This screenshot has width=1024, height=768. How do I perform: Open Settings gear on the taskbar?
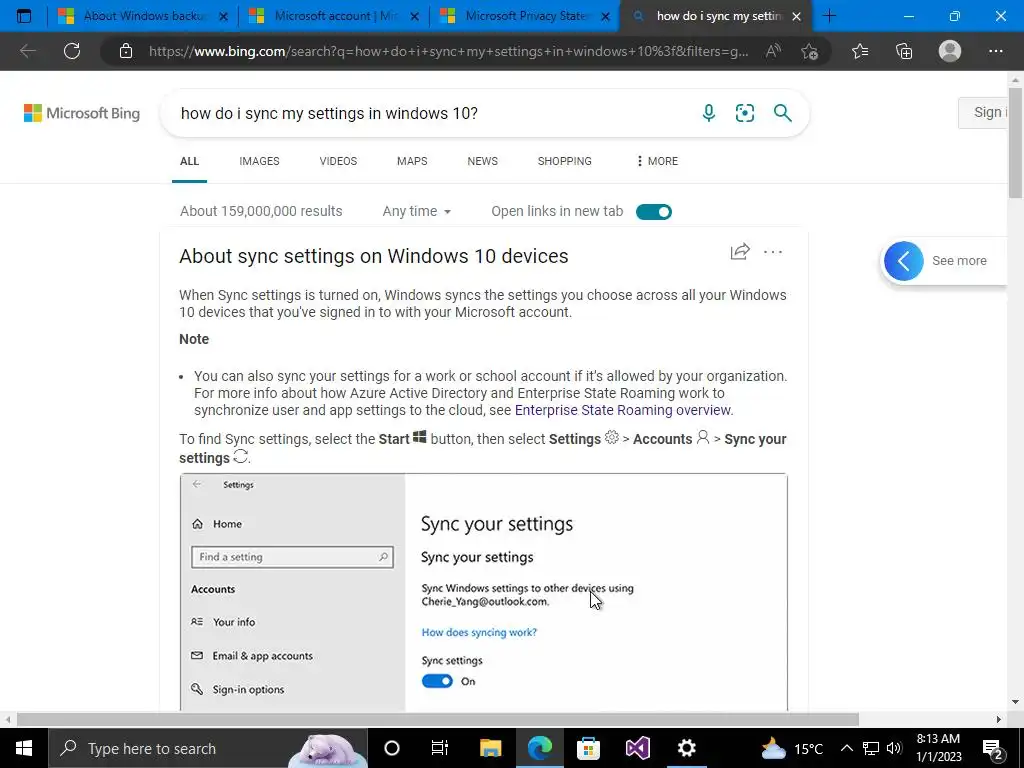(686, 748)
